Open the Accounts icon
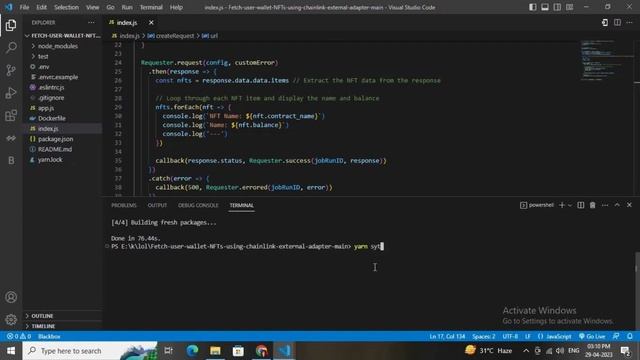 [11, 297]
